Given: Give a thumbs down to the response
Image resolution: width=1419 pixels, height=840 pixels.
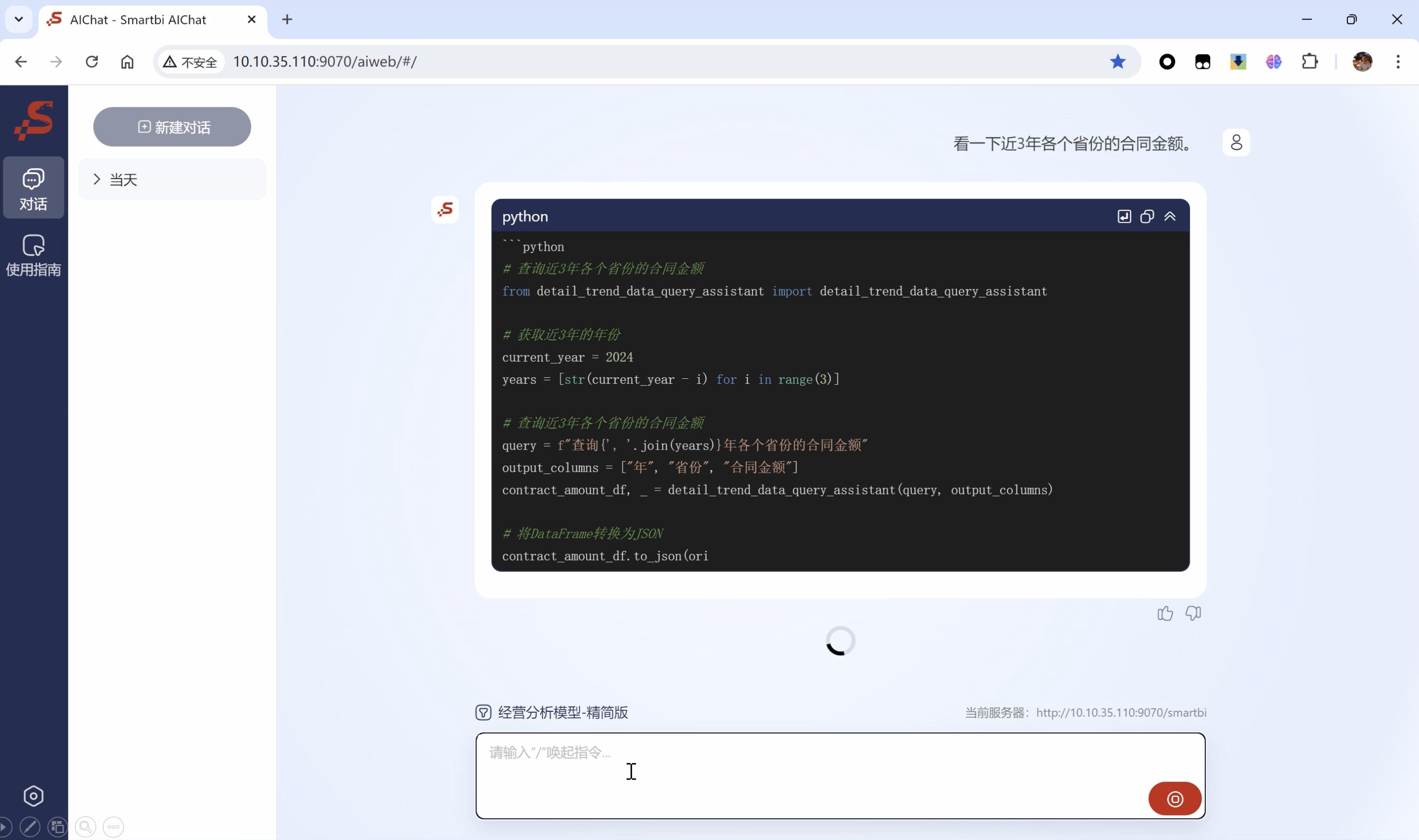Looking at the screenshot, I should pos(1193,614).
